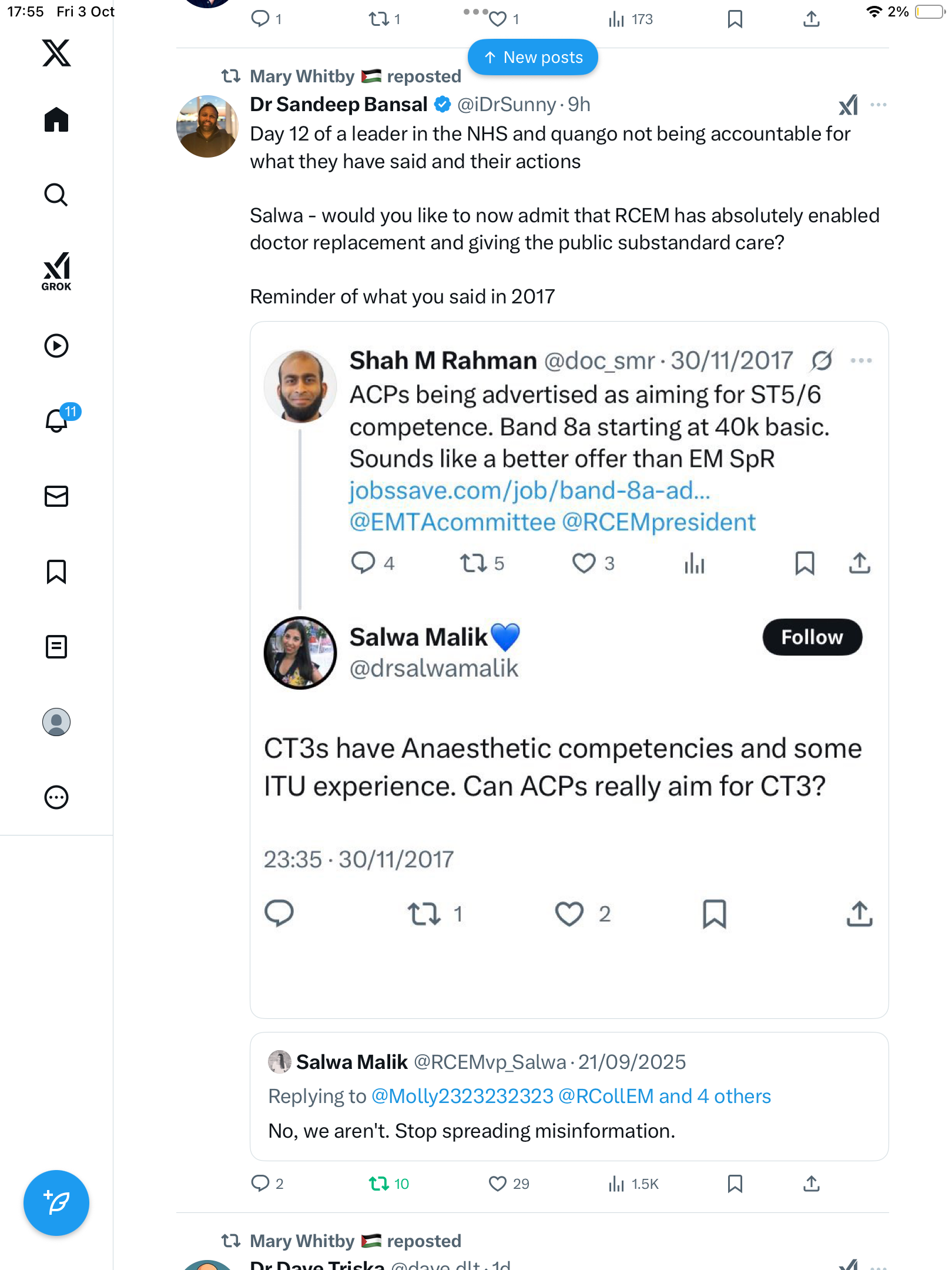Open your profile from the sidebar
952x1270 pixels.
point(56,722)
